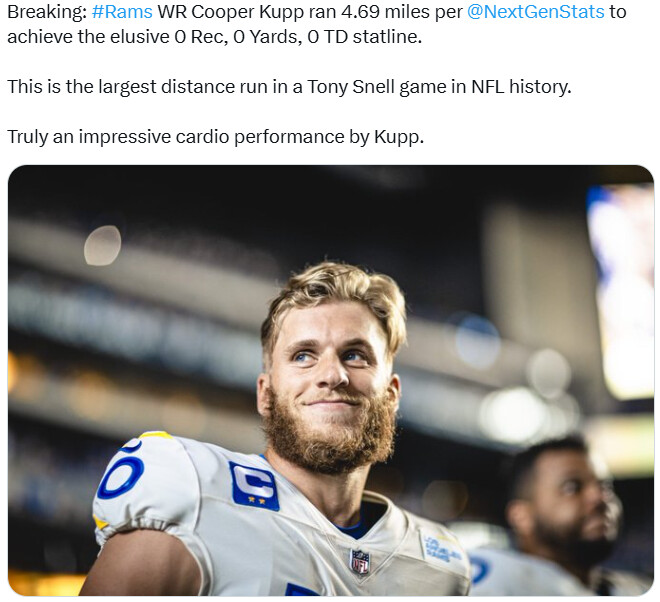The height and width of the screenshot is (602, 660).
Task: Click the captain C patch on jersey
Action: click(x=254, y=486)
